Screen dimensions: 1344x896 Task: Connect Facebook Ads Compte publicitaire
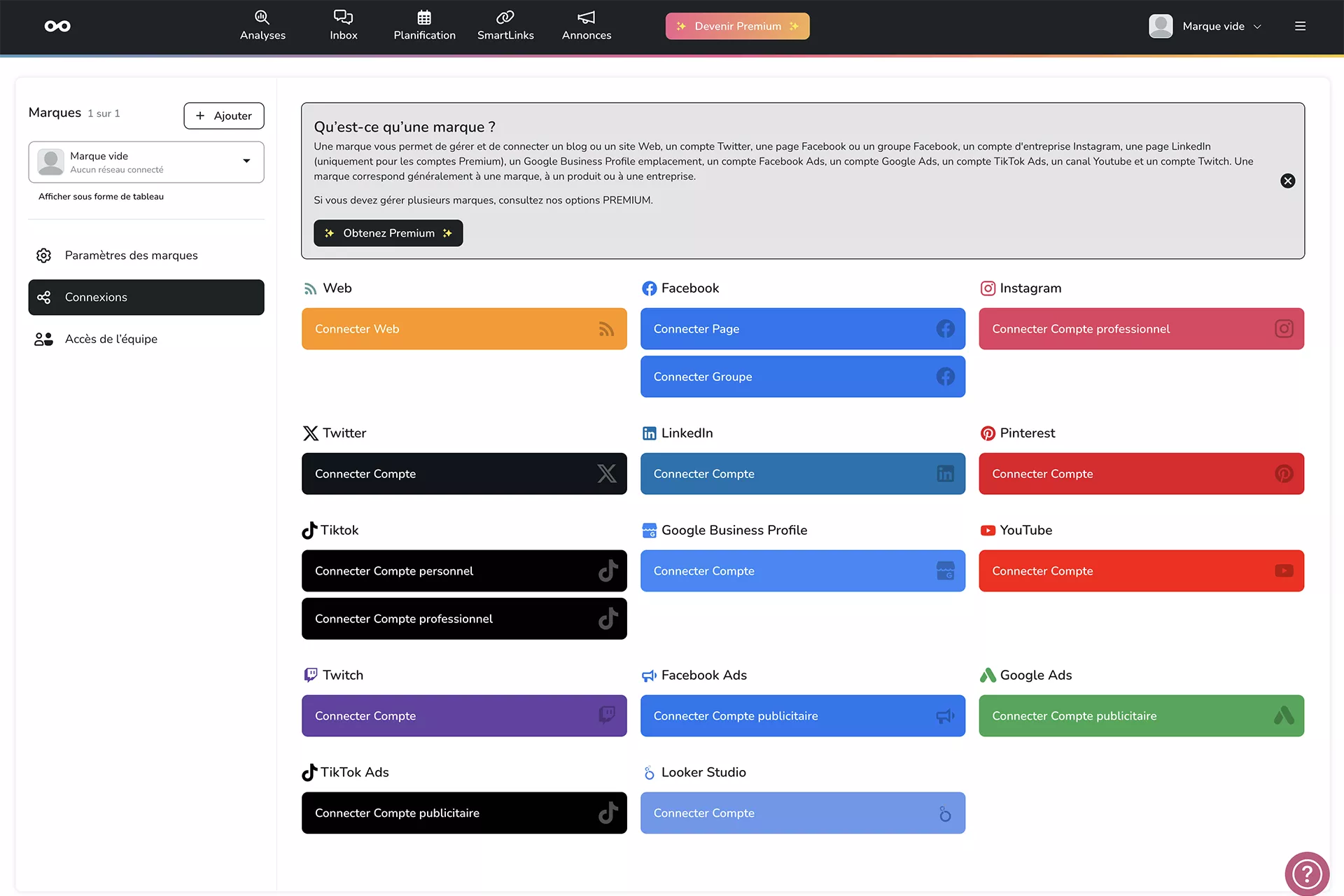(x=802, y=715)
